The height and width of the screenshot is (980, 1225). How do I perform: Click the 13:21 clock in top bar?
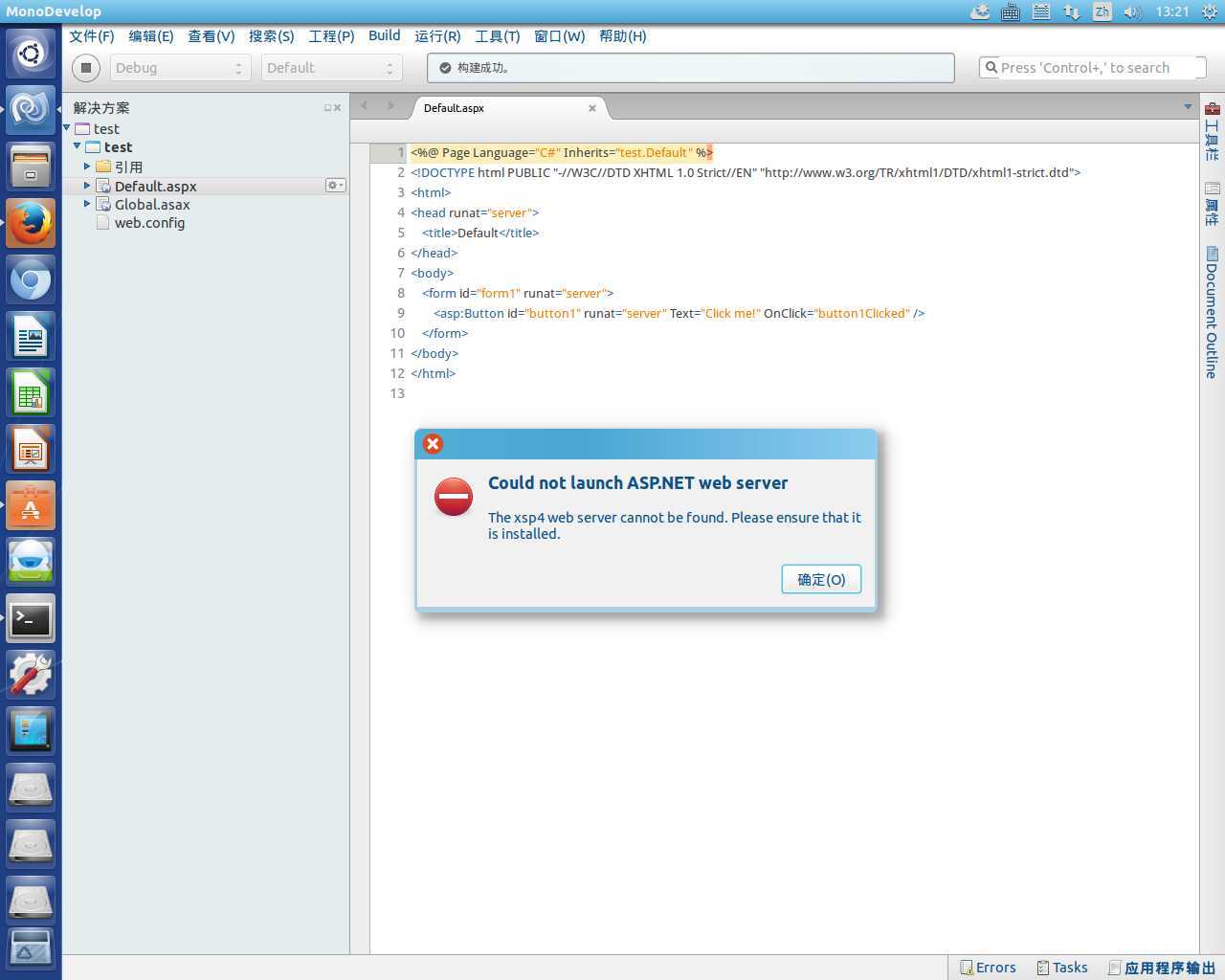tap(1171, 11)
